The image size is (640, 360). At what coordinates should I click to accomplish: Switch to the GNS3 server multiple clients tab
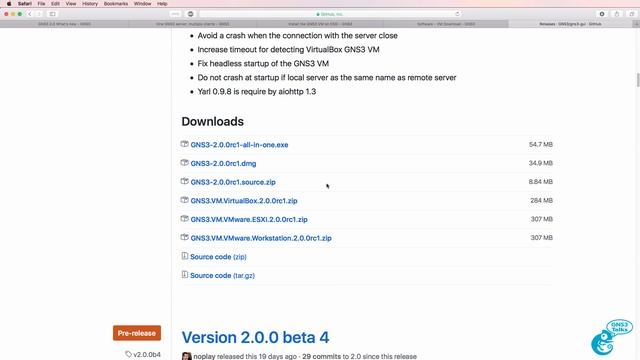192,24
